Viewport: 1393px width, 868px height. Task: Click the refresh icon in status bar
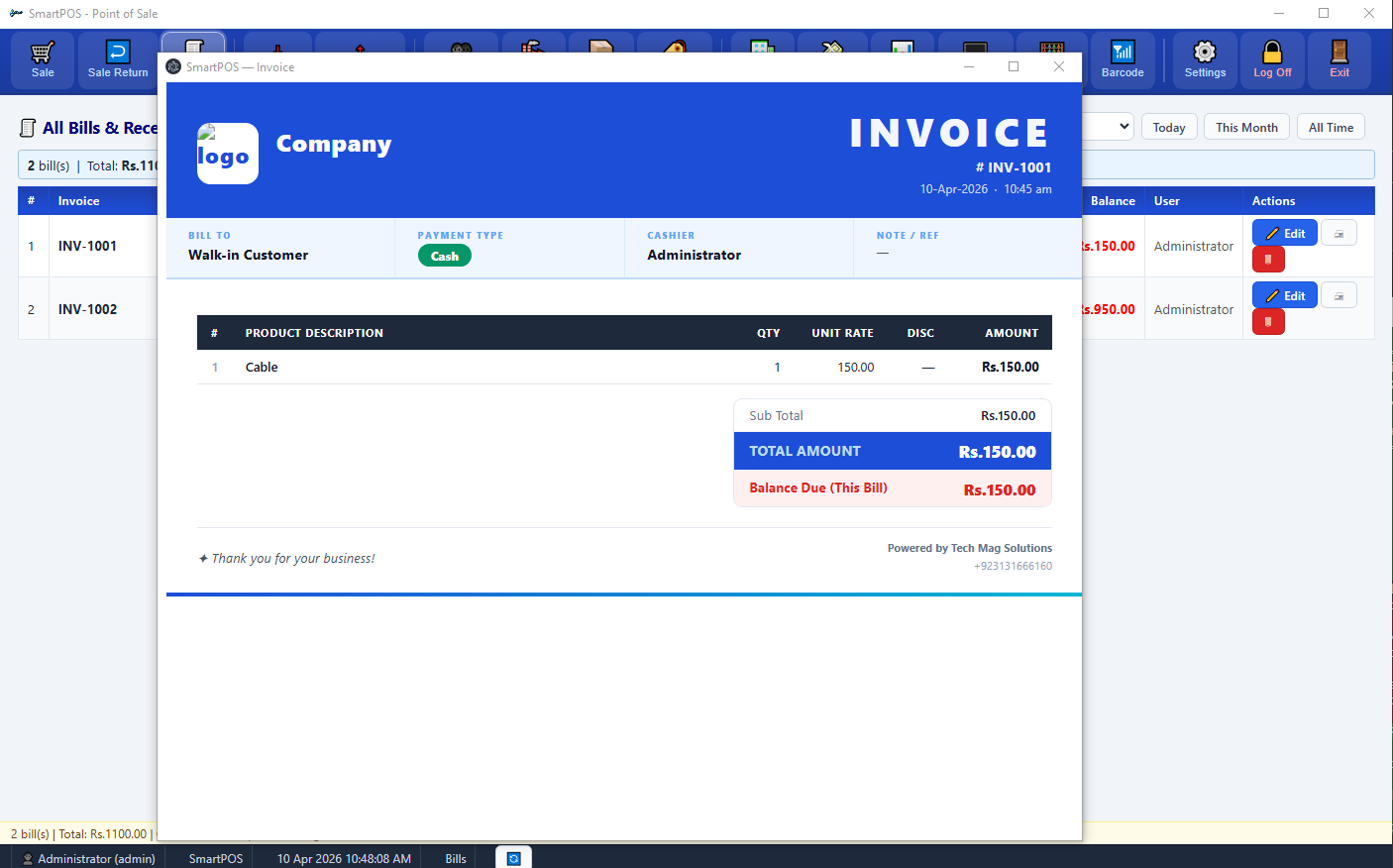[x=513, y=858]
